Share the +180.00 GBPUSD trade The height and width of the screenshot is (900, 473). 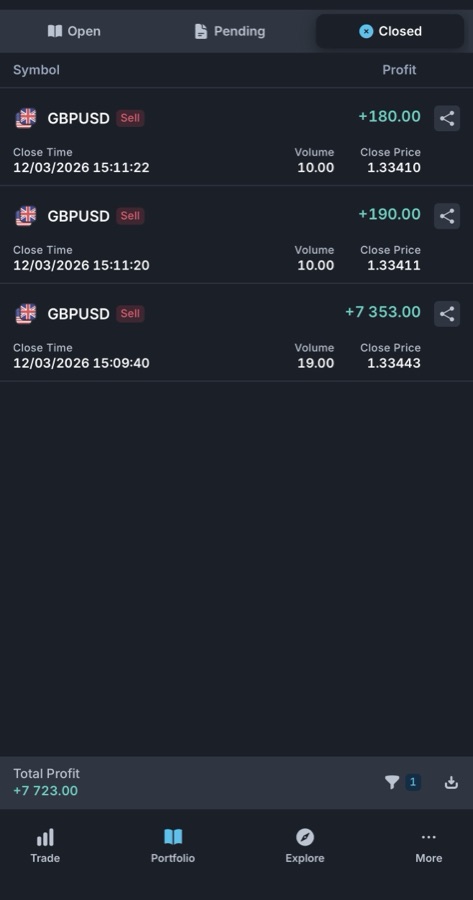447,118
